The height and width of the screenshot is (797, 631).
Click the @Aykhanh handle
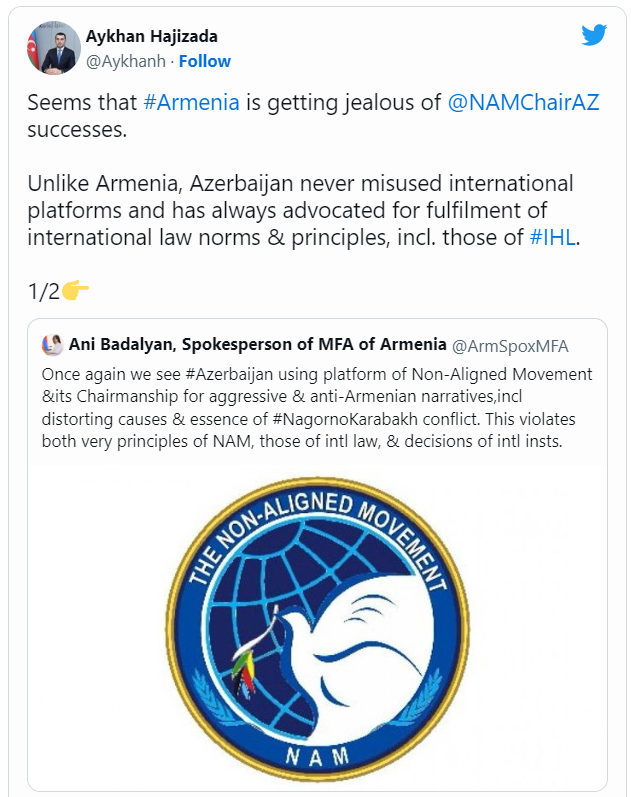click(127, 61)
